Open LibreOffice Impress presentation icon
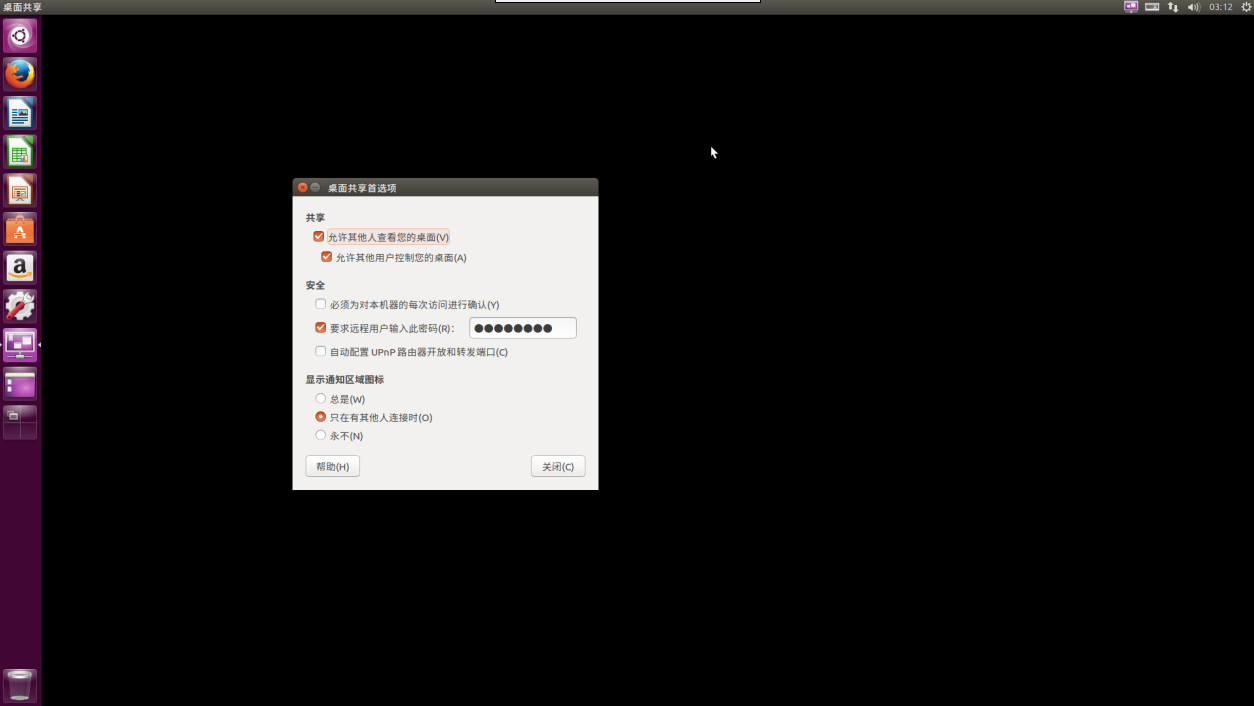The width and height of the screenshot is (1254, 706). [x=20, y=190]
